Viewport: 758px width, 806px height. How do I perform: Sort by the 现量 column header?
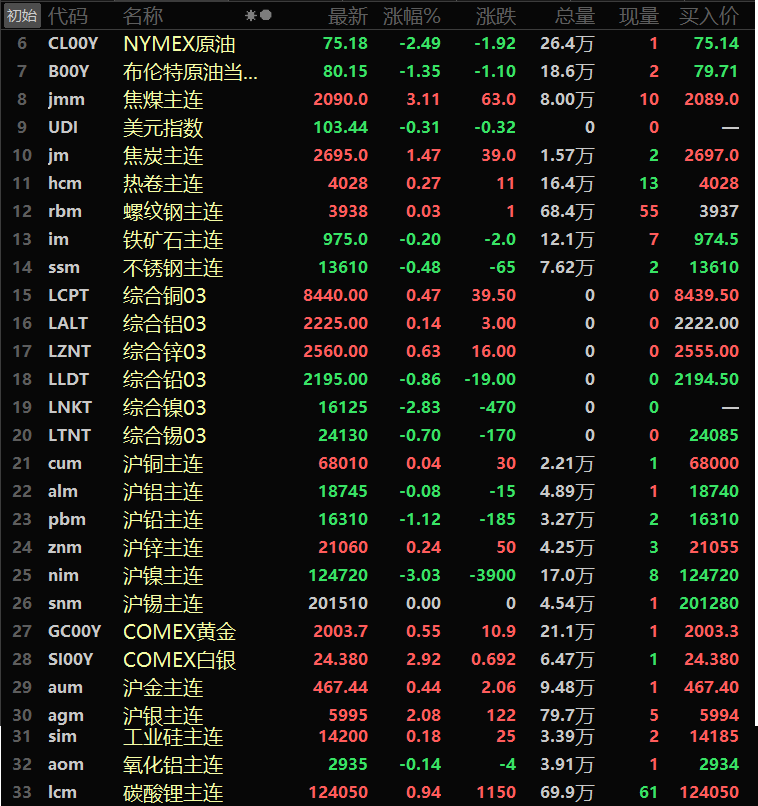pyautogui.click(x=639, y=16)
